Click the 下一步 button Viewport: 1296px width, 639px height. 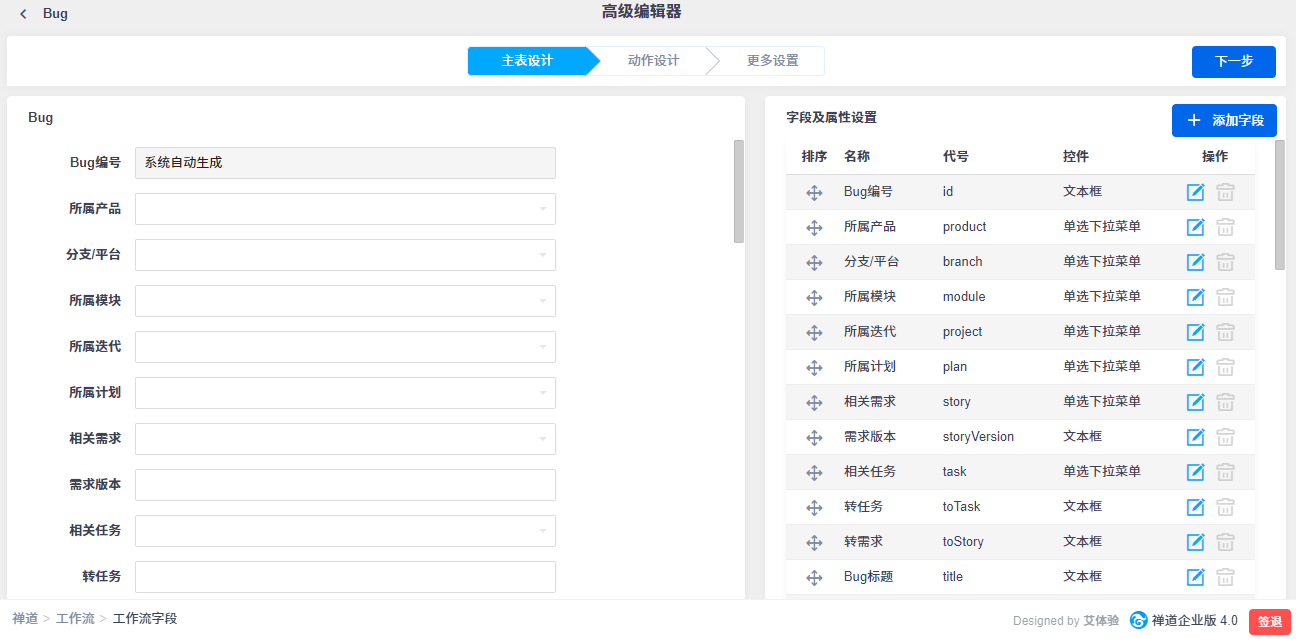[1233, 61]
